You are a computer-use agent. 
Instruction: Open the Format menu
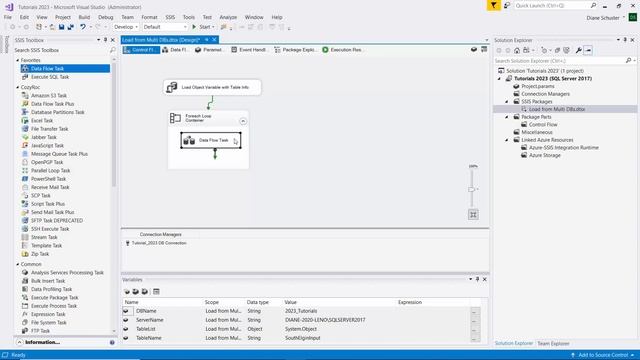(x=149, y=17)
